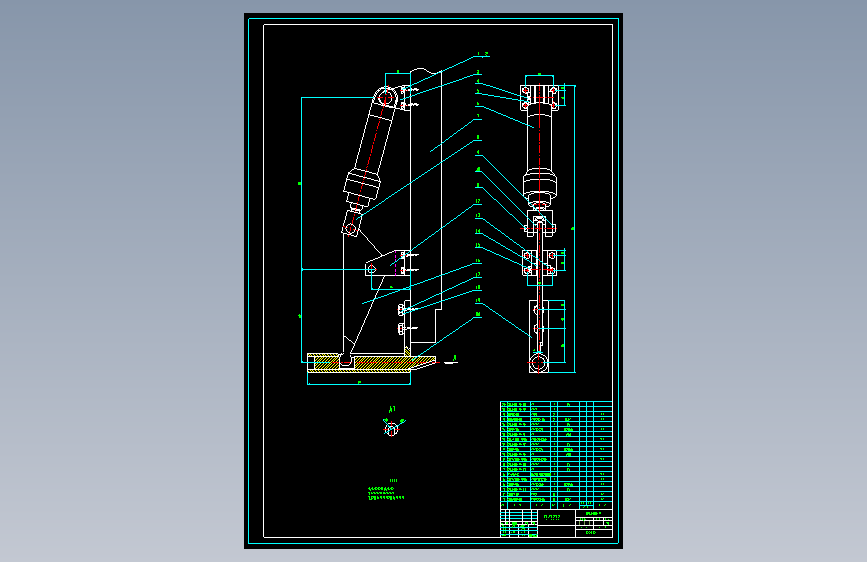Viewport: 867px width, 562px height.
Task: Click the top mounting flange of right view
Action: (539, 97)
